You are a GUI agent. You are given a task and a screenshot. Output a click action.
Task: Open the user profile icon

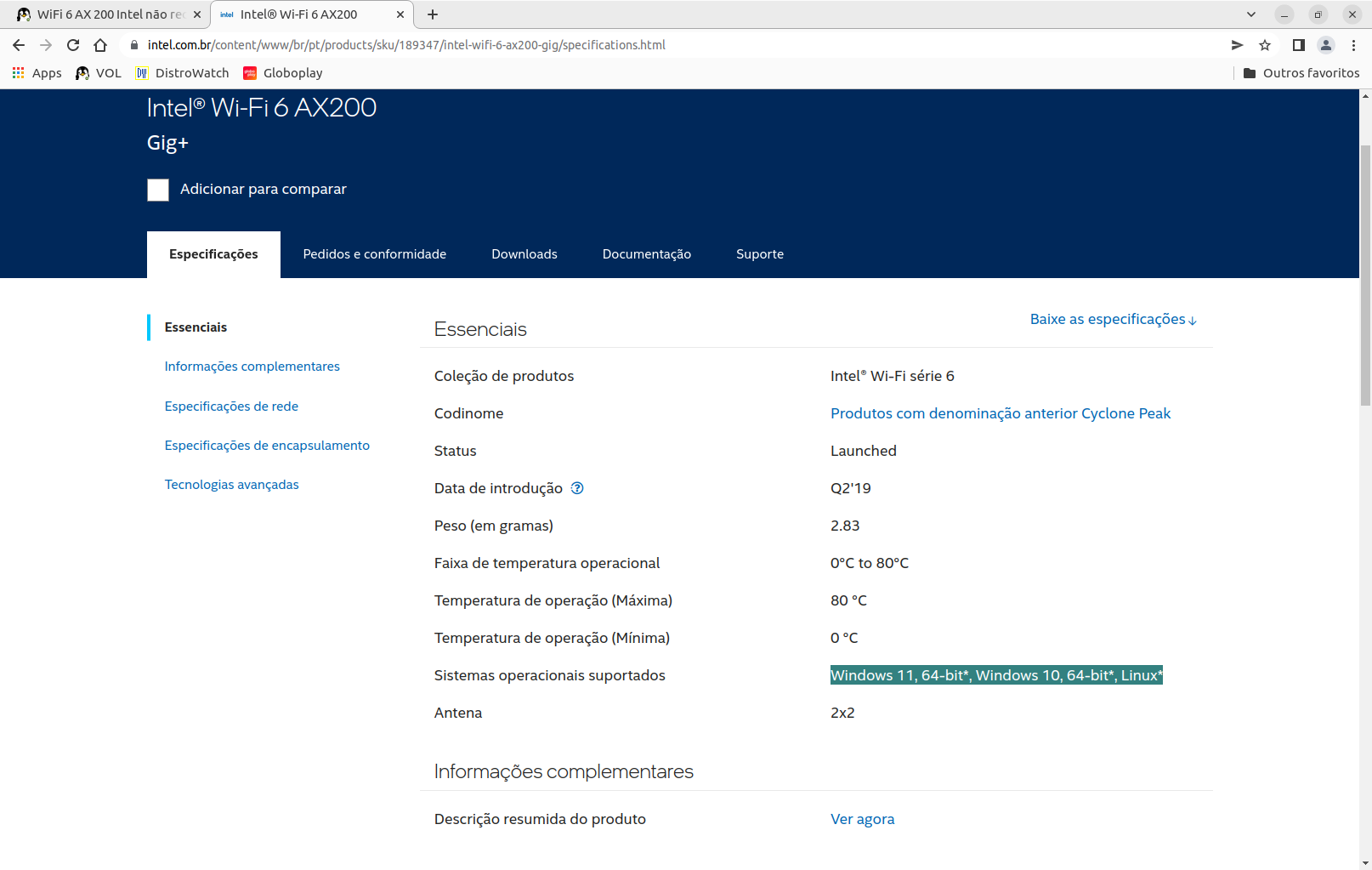click(x=1325, y=45)
